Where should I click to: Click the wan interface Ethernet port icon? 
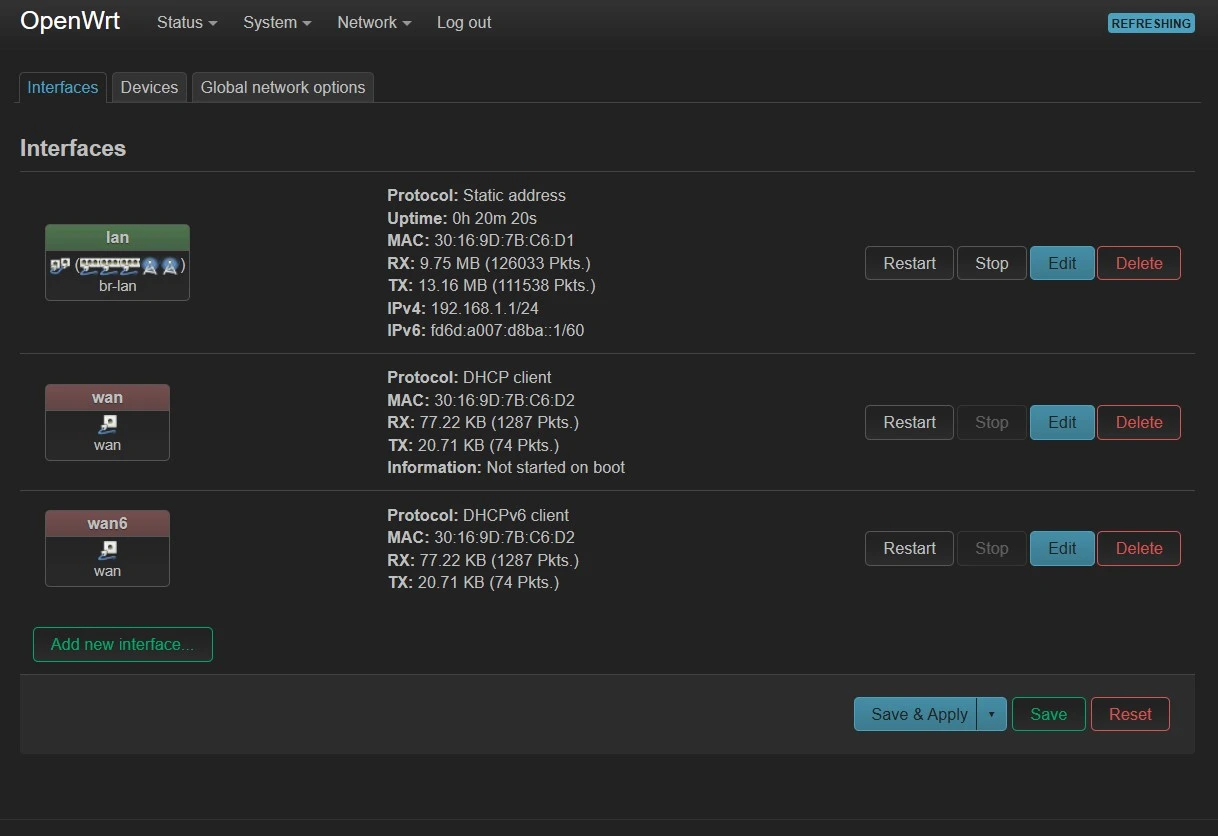107,425
